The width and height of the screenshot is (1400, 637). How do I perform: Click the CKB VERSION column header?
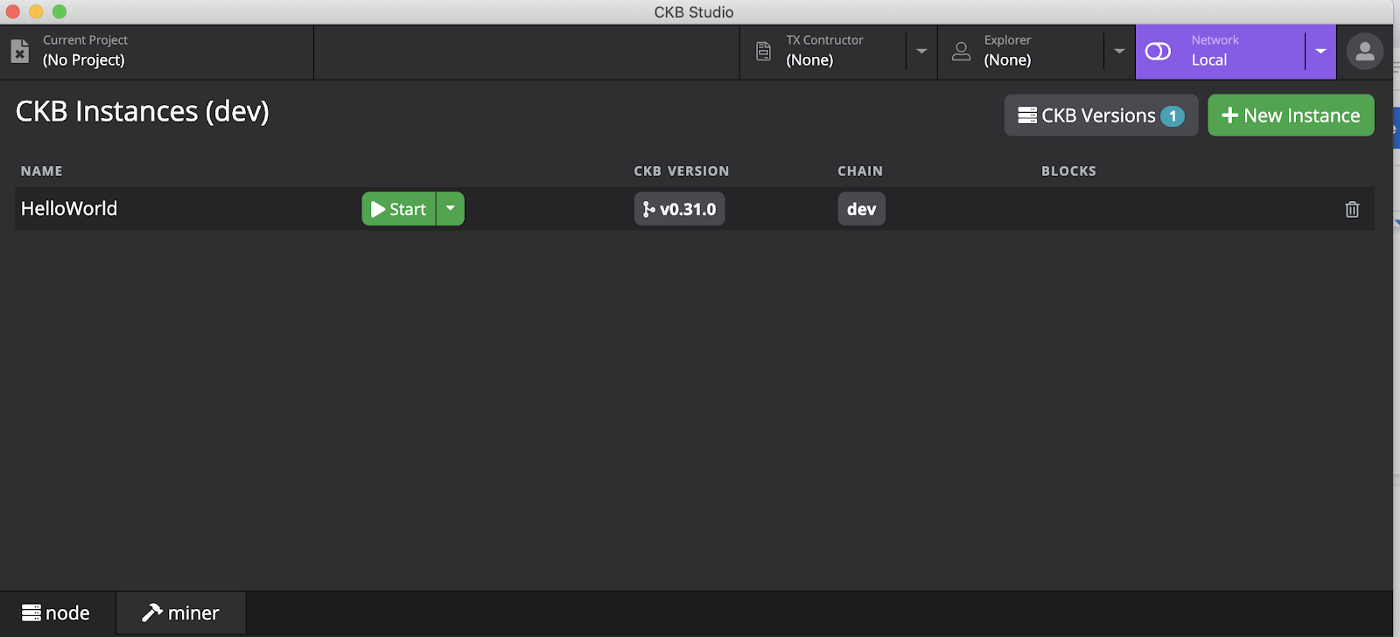(681, 171)
